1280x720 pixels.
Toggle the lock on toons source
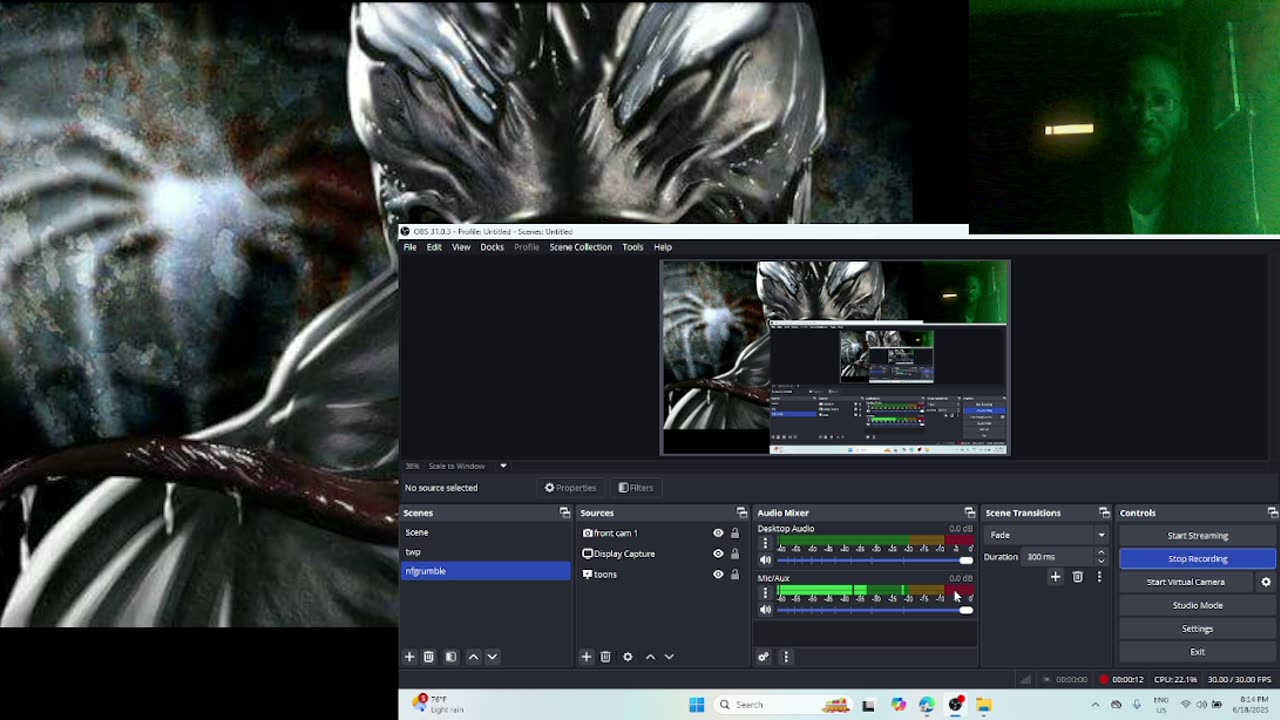pos(735,575)
